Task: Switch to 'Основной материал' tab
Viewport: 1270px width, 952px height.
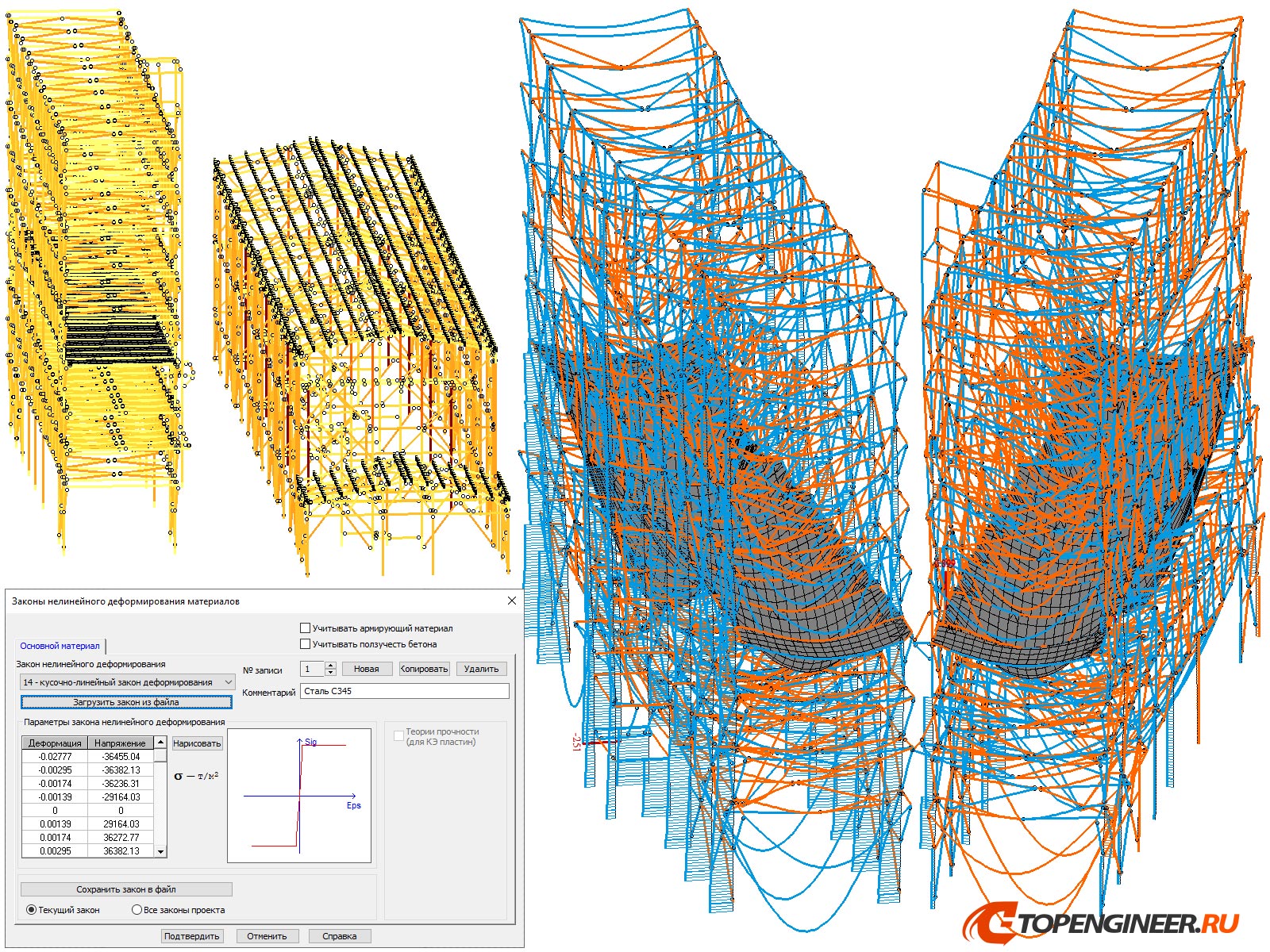Action: pyautogui.click(x=60, y=646)
